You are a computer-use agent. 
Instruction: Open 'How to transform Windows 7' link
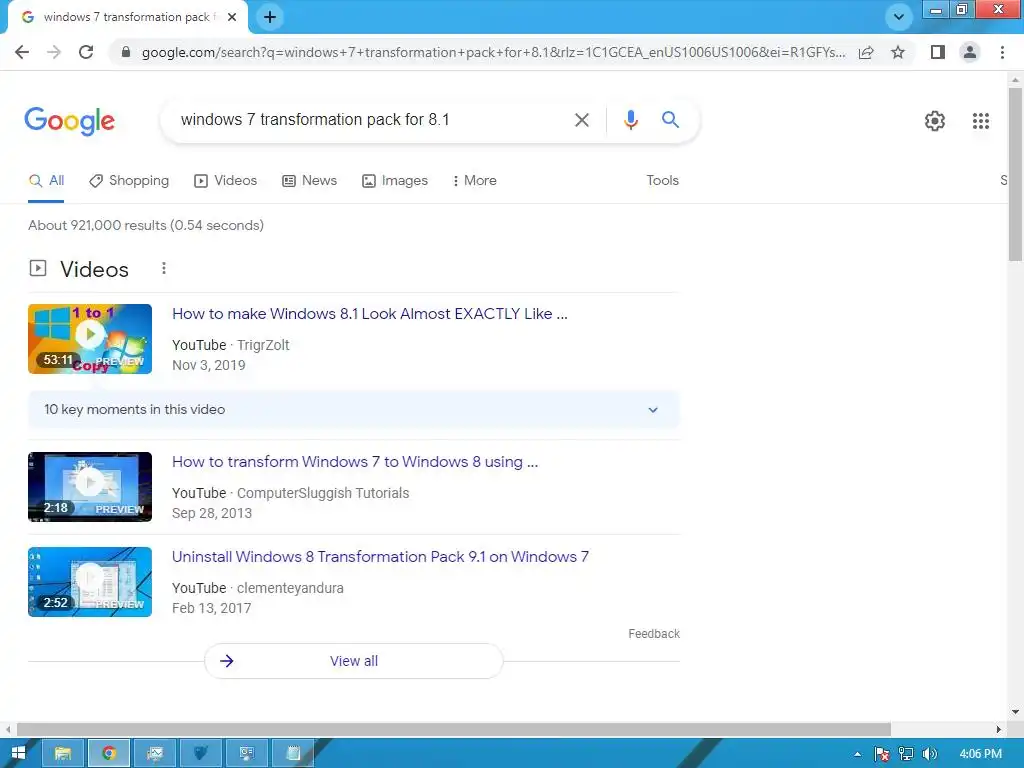(x=355, y=462)
